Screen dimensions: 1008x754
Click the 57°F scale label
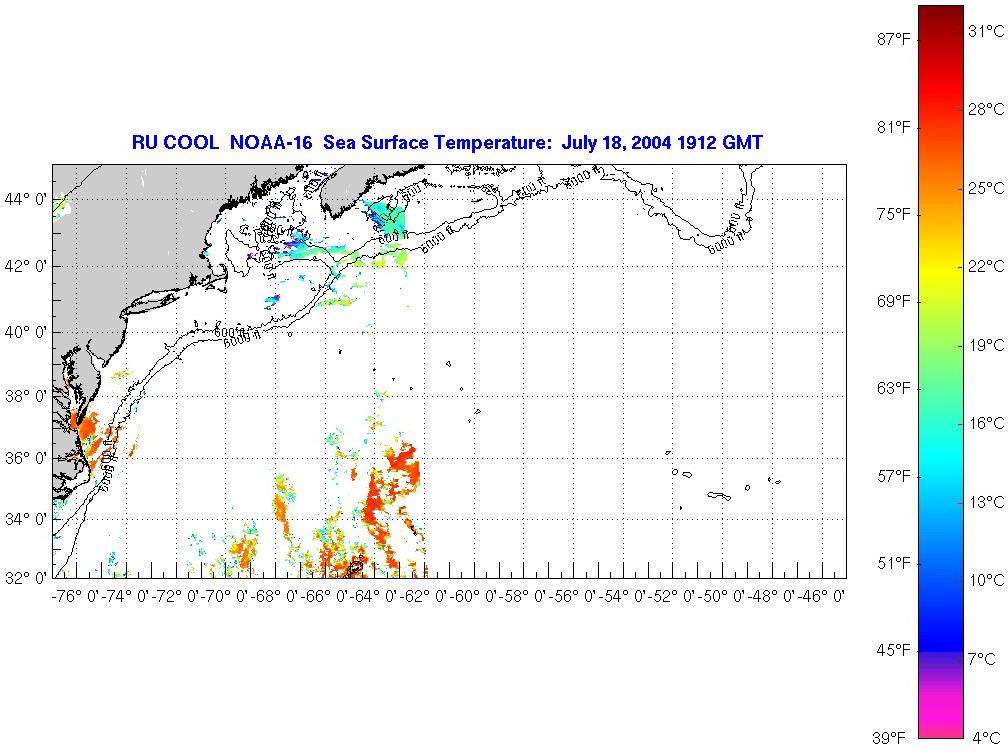pyautogui.click(x=894, y=476)
